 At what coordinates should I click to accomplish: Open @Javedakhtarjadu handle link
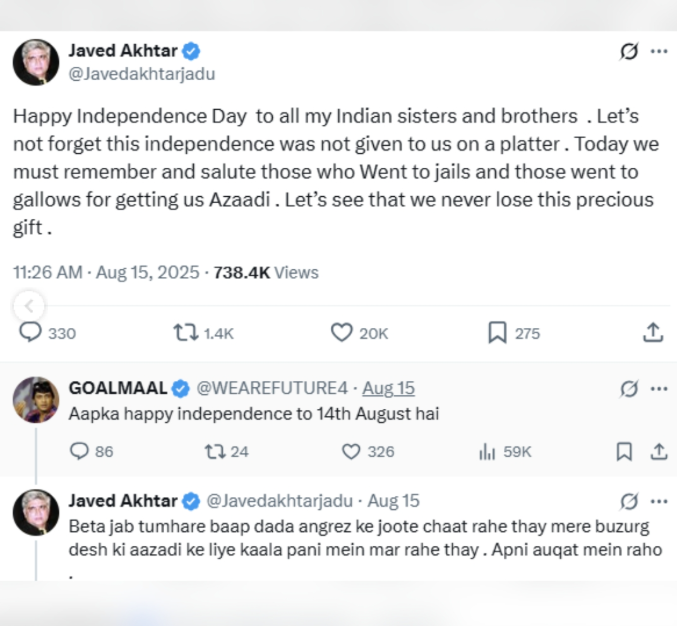coord(140,74)
